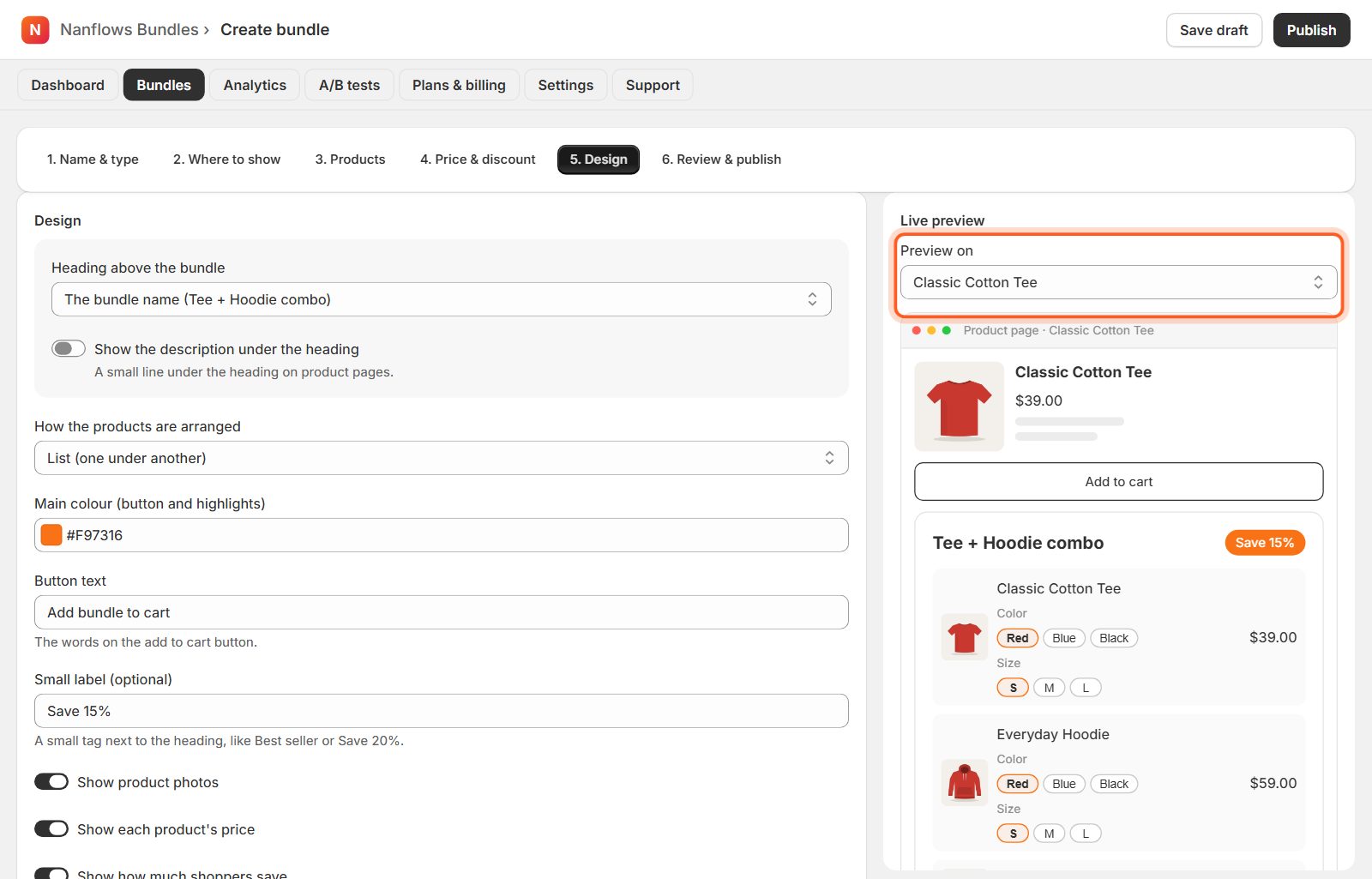Image resolution: width=1372 pixels, height=879 pixels.
Task: Go to step 2. Where to show
Action: [x=226, y=160]
